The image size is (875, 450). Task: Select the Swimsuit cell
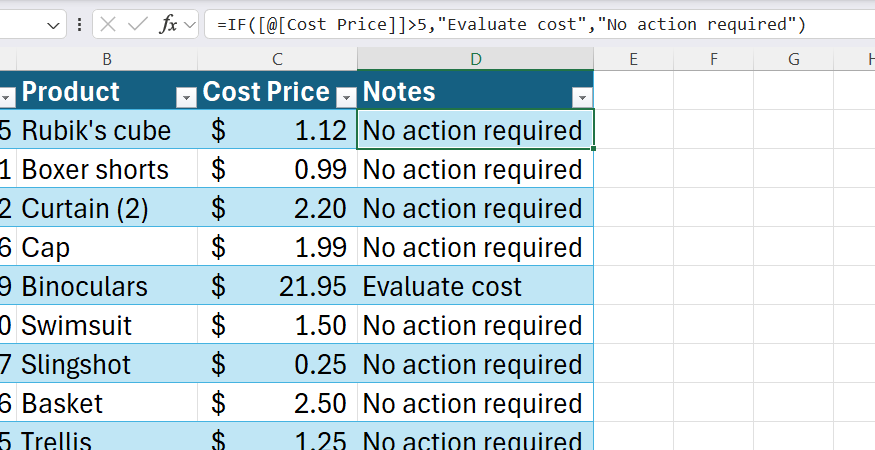point(107,325)
